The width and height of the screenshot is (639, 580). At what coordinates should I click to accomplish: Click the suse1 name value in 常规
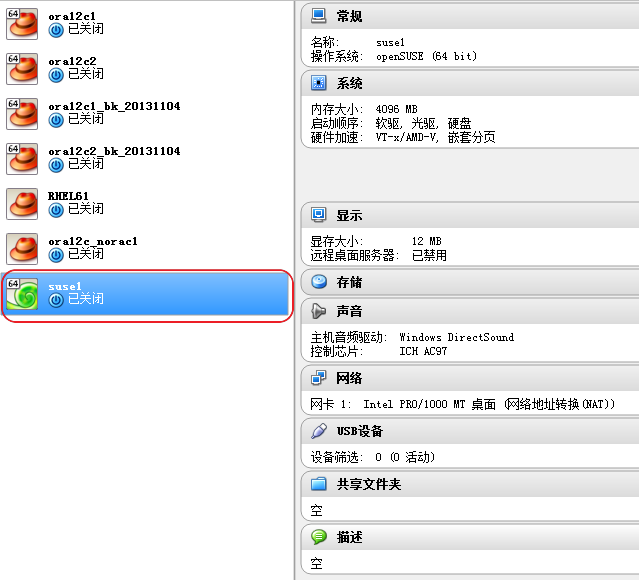click(x=390, y=42)
